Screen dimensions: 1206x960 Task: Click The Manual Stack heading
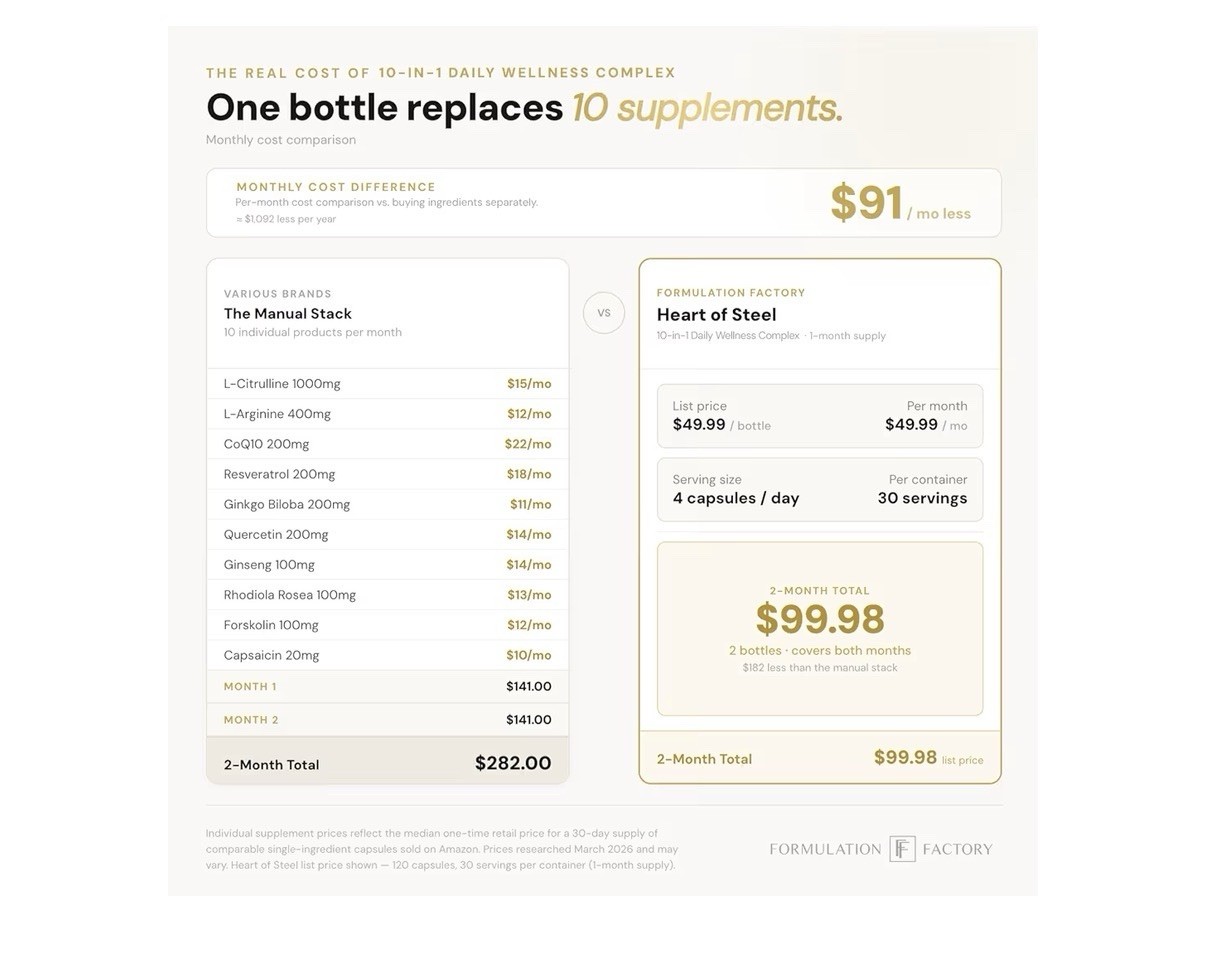point(288,314)
